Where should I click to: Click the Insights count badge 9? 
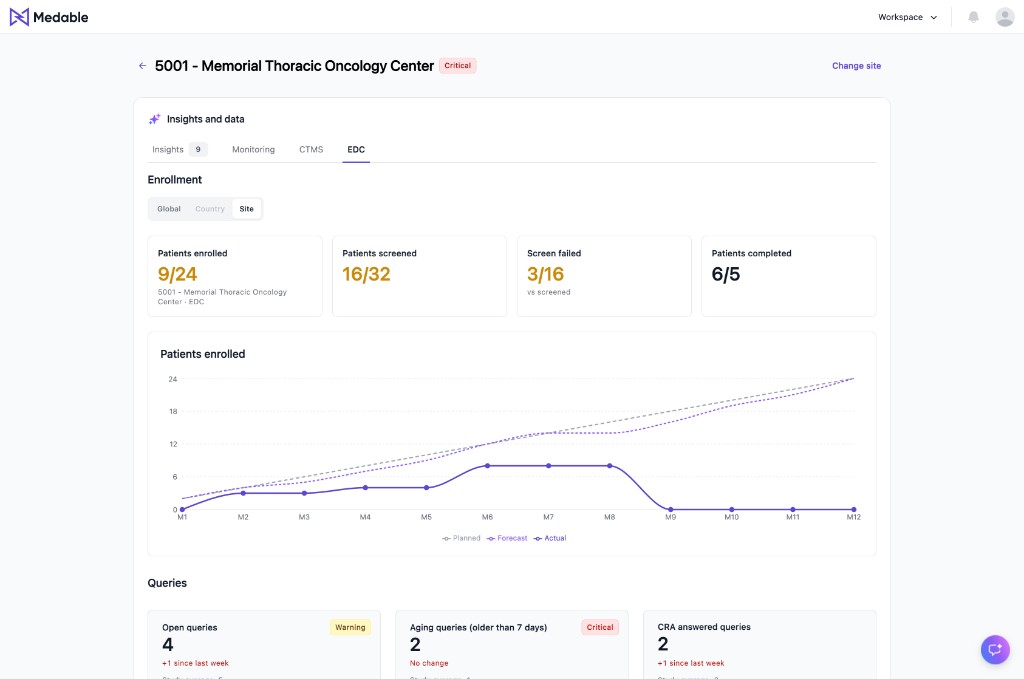pos(198,150)
